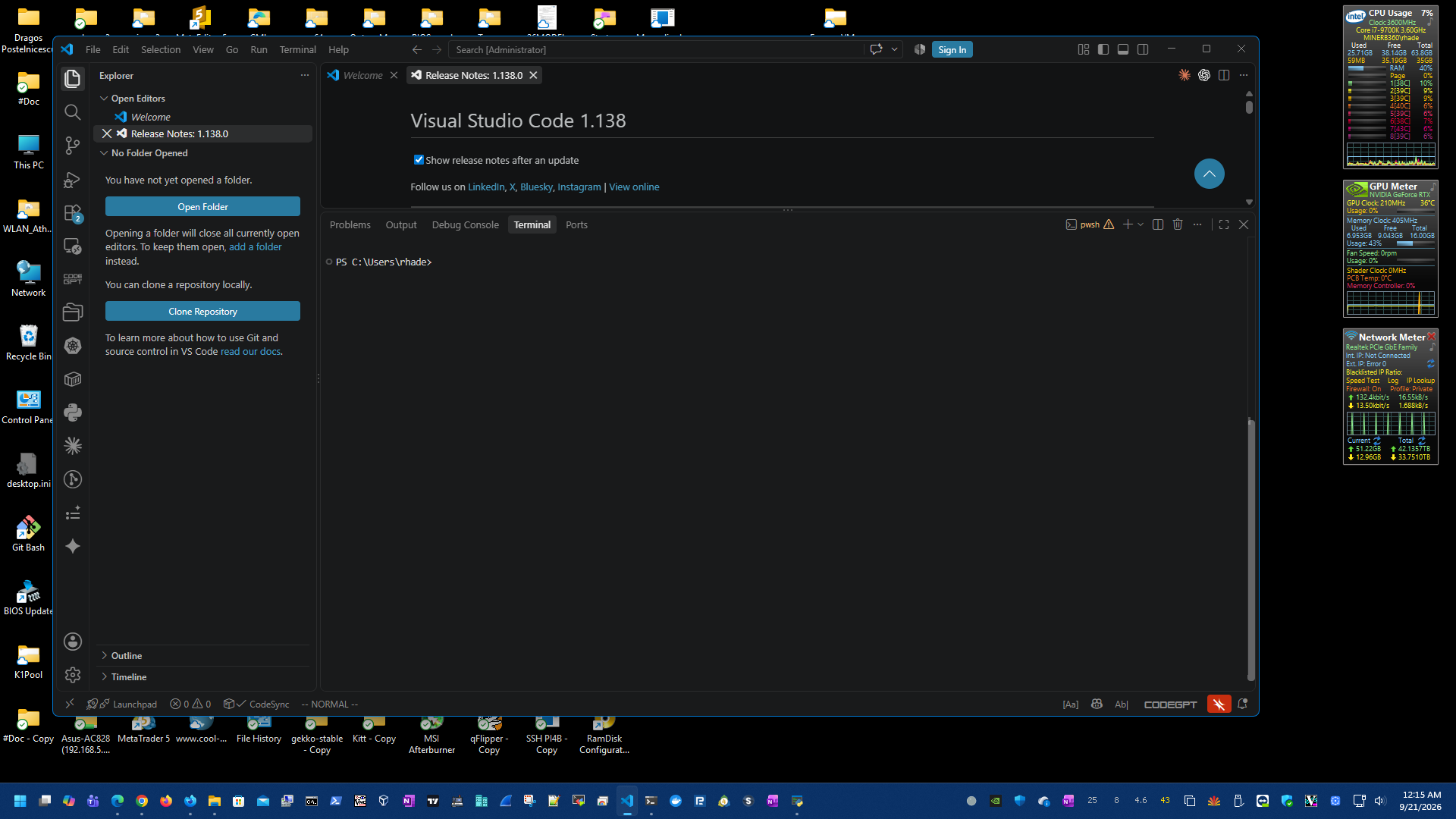Open Launchpad in the status bar
Screen dimensions: 1456x819
(121, 704)
